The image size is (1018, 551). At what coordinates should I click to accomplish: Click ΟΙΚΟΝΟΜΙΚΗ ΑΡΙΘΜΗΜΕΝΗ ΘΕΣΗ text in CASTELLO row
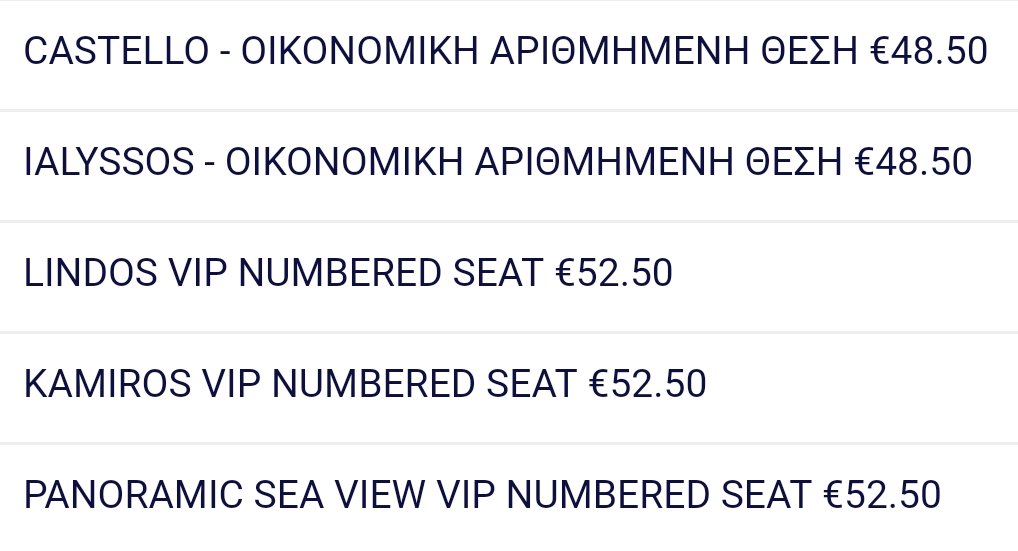(550, 51)
